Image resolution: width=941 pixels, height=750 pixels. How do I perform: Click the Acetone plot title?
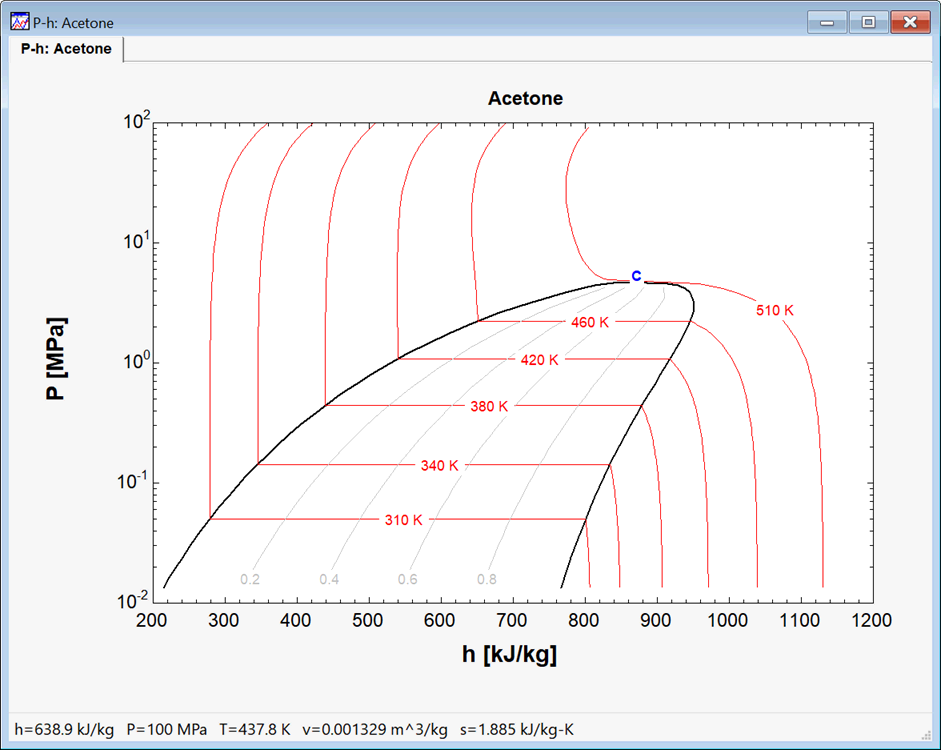[525, 99]
